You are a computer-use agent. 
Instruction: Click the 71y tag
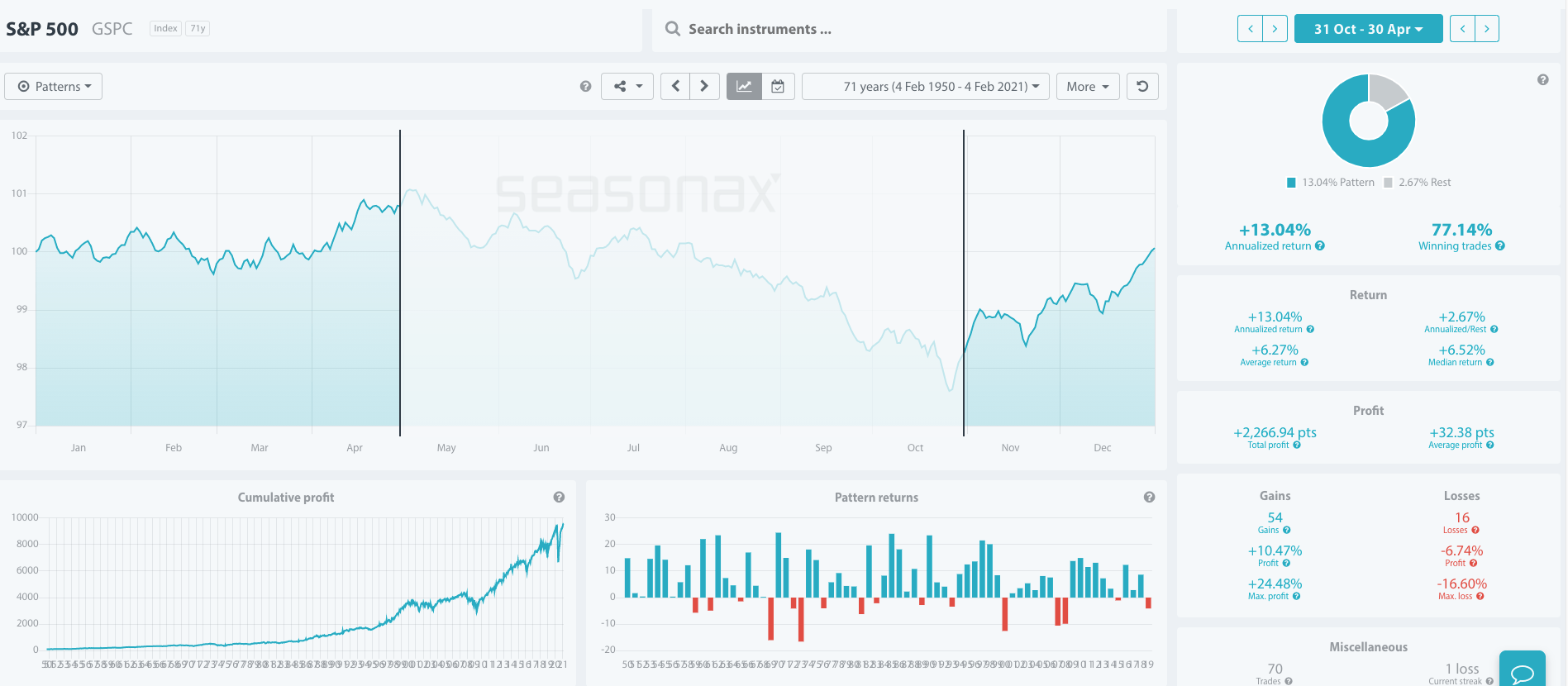coord(198,28)
